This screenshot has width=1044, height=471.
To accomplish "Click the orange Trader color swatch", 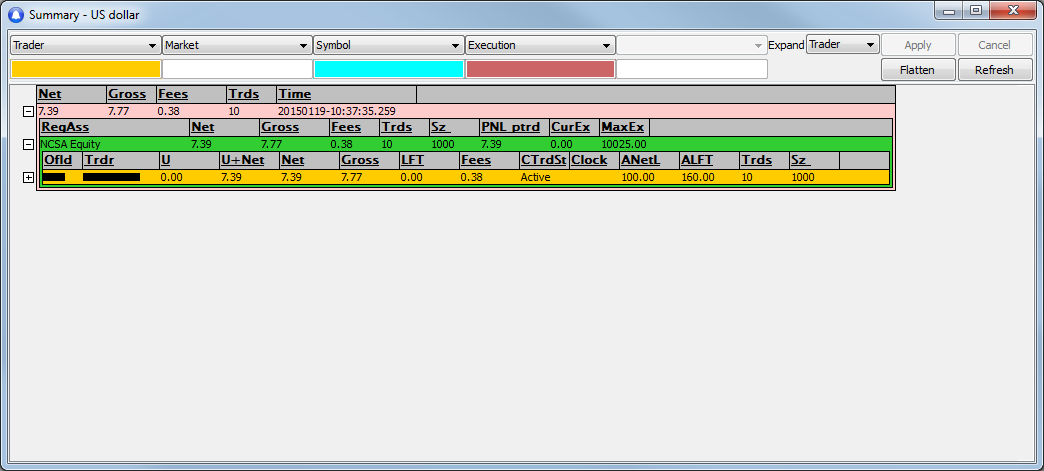I will (85, 69).
